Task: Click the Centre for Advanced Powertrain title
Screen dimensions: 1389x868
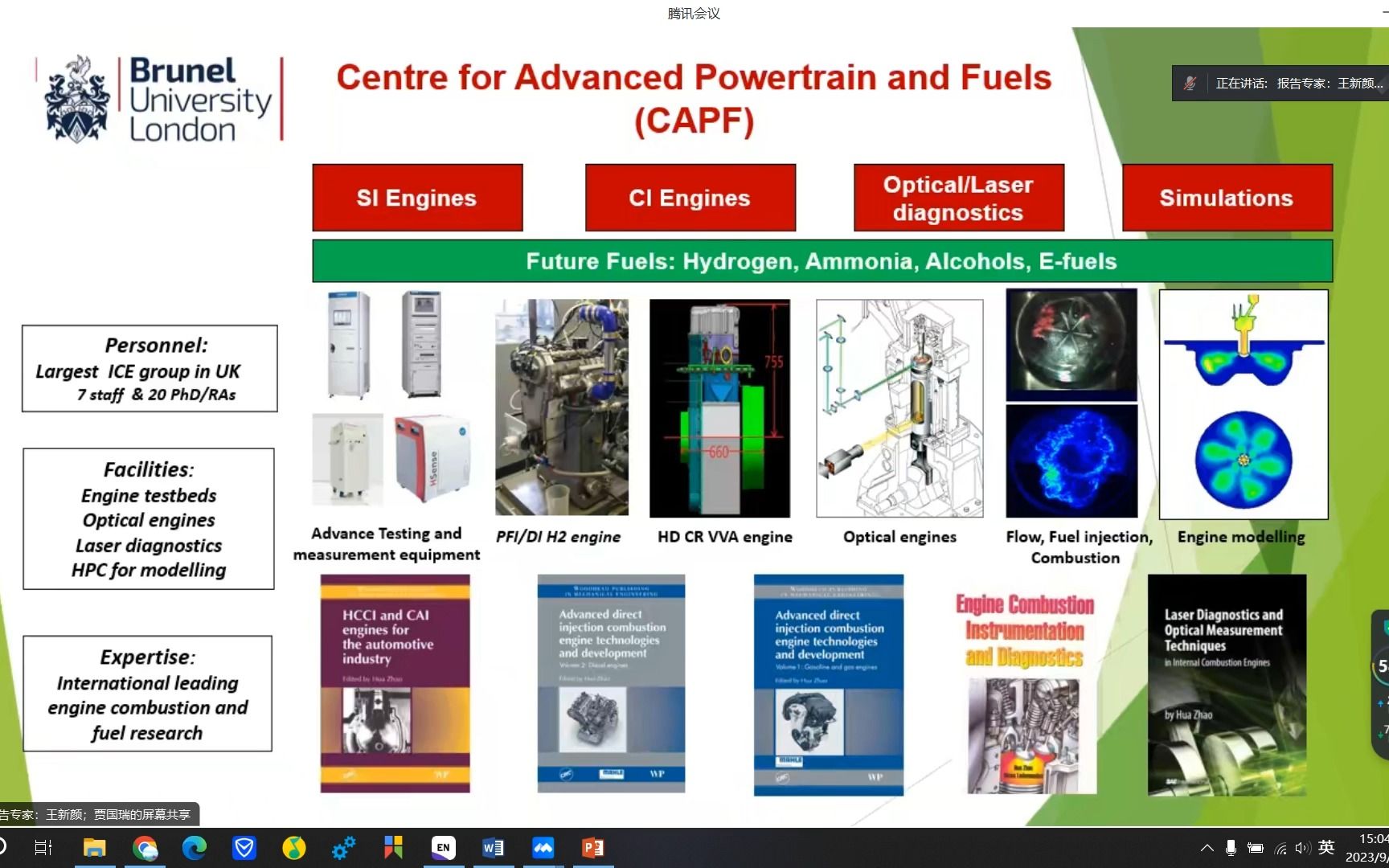Action: 694,99
